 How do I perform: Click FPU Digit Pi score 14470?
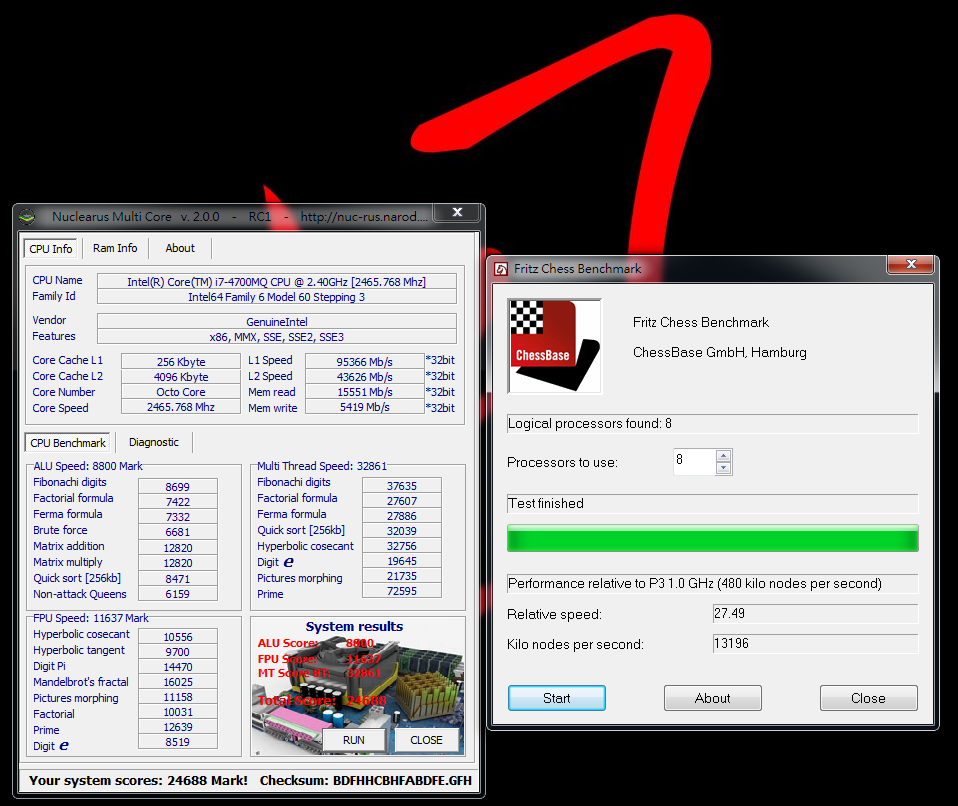tap(178, 667)
